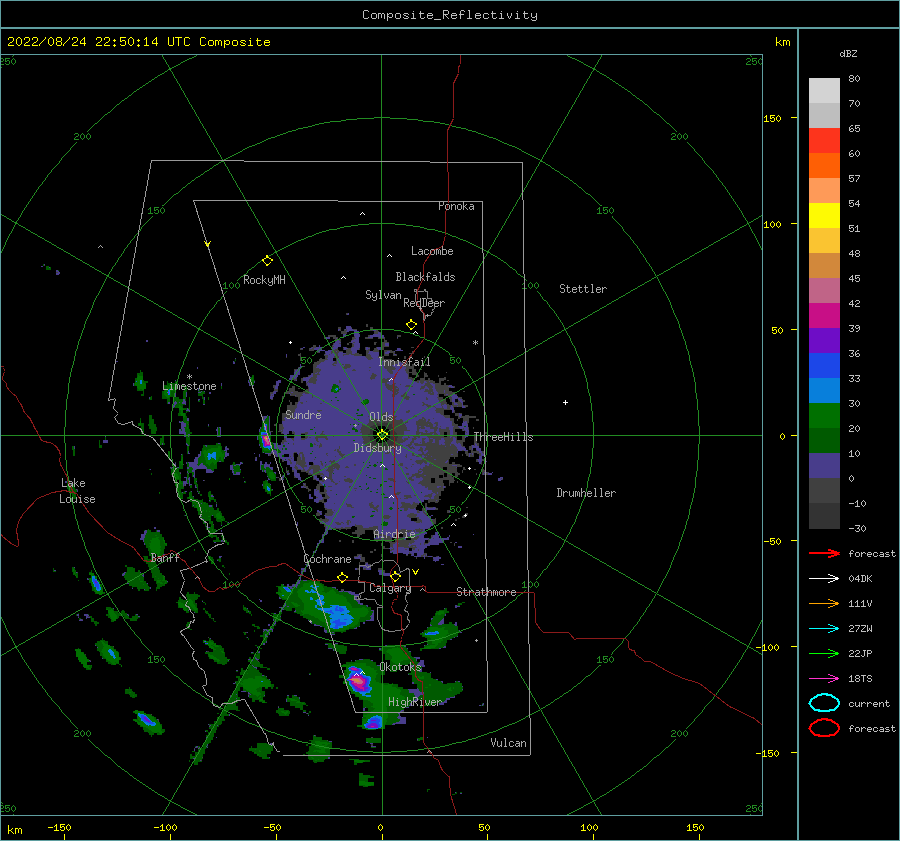Click the Limestone label
This screenshot has width=900, height=841.
pos(189,386)
